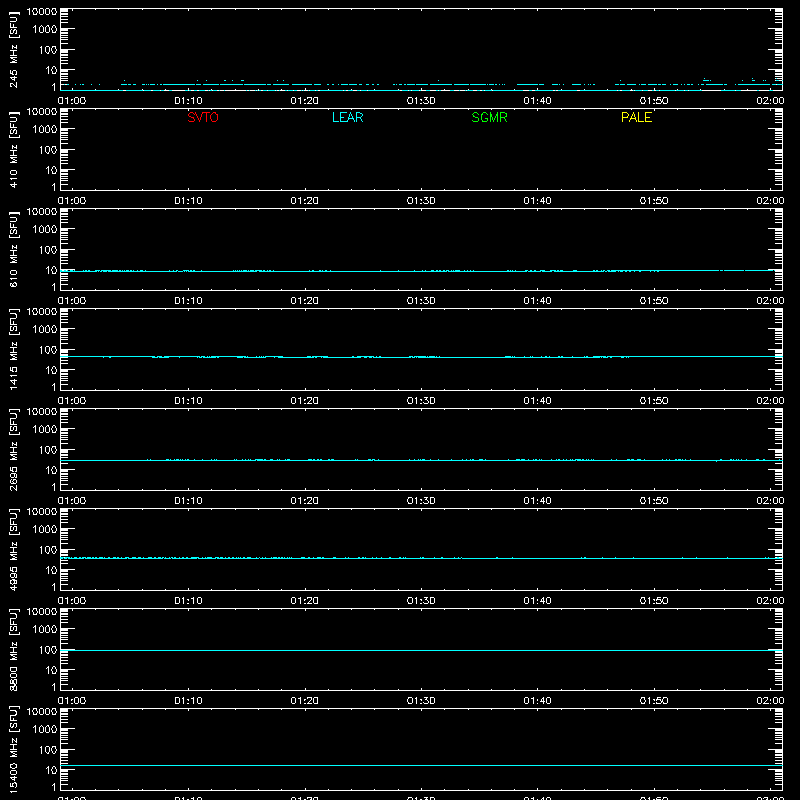Viewport: 800px width, 800px height.
Task: Click the 1000 tick label on 2695 MHz axis
Action: [45, 430]
